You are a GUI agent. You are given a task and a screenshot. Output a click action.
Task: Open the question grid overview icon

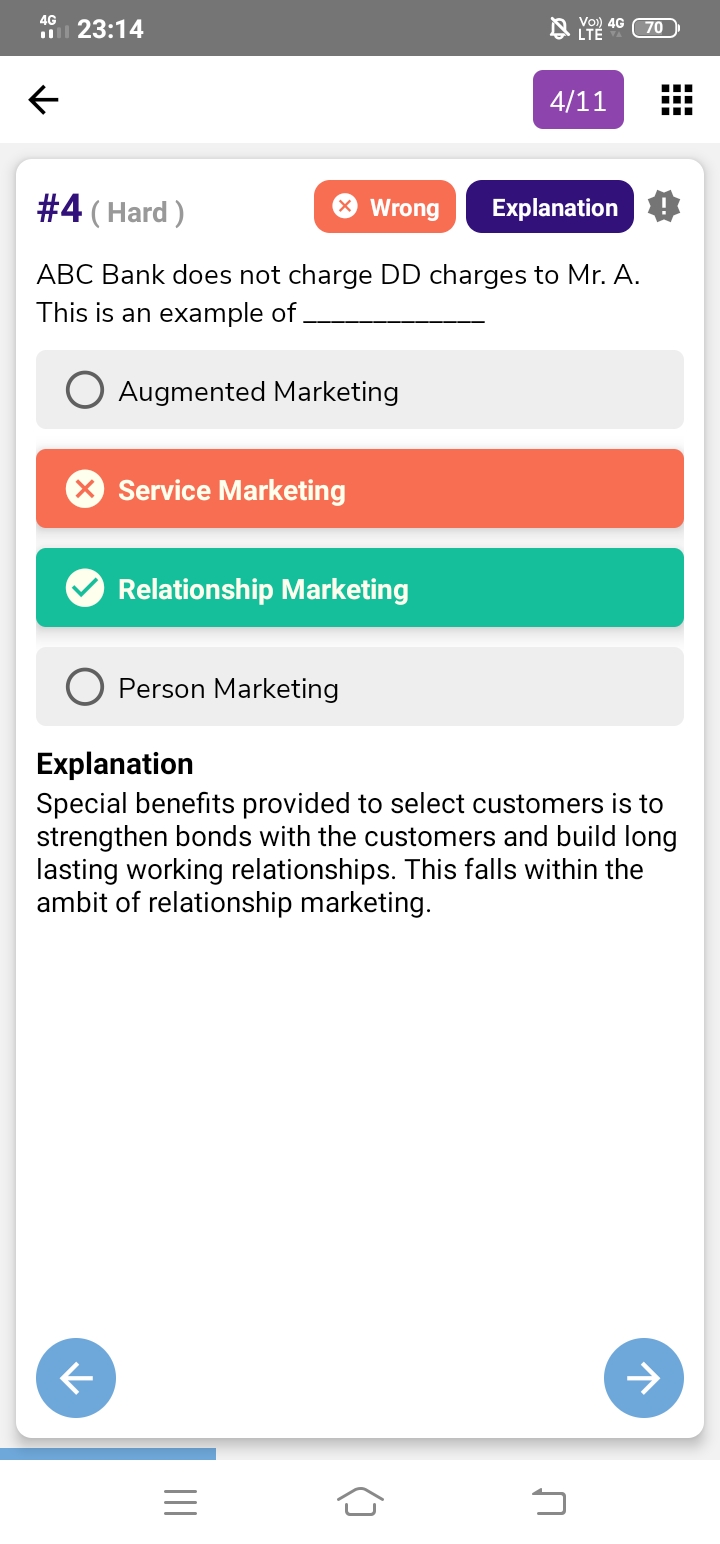click(677, 100)
